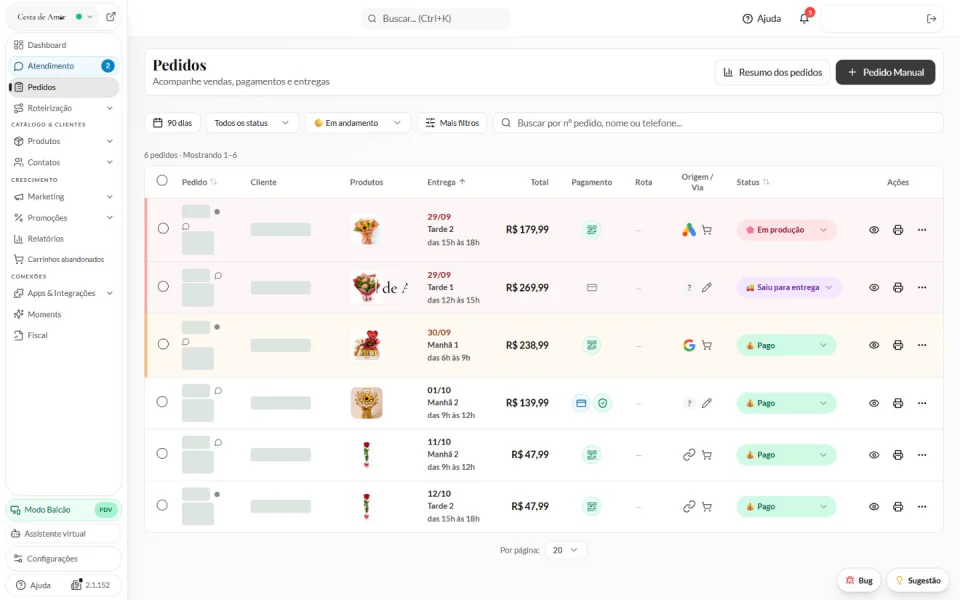Click the chat bubble icon on the 01/10 order
Screen dimensions: 960x600
pos(218,391)
